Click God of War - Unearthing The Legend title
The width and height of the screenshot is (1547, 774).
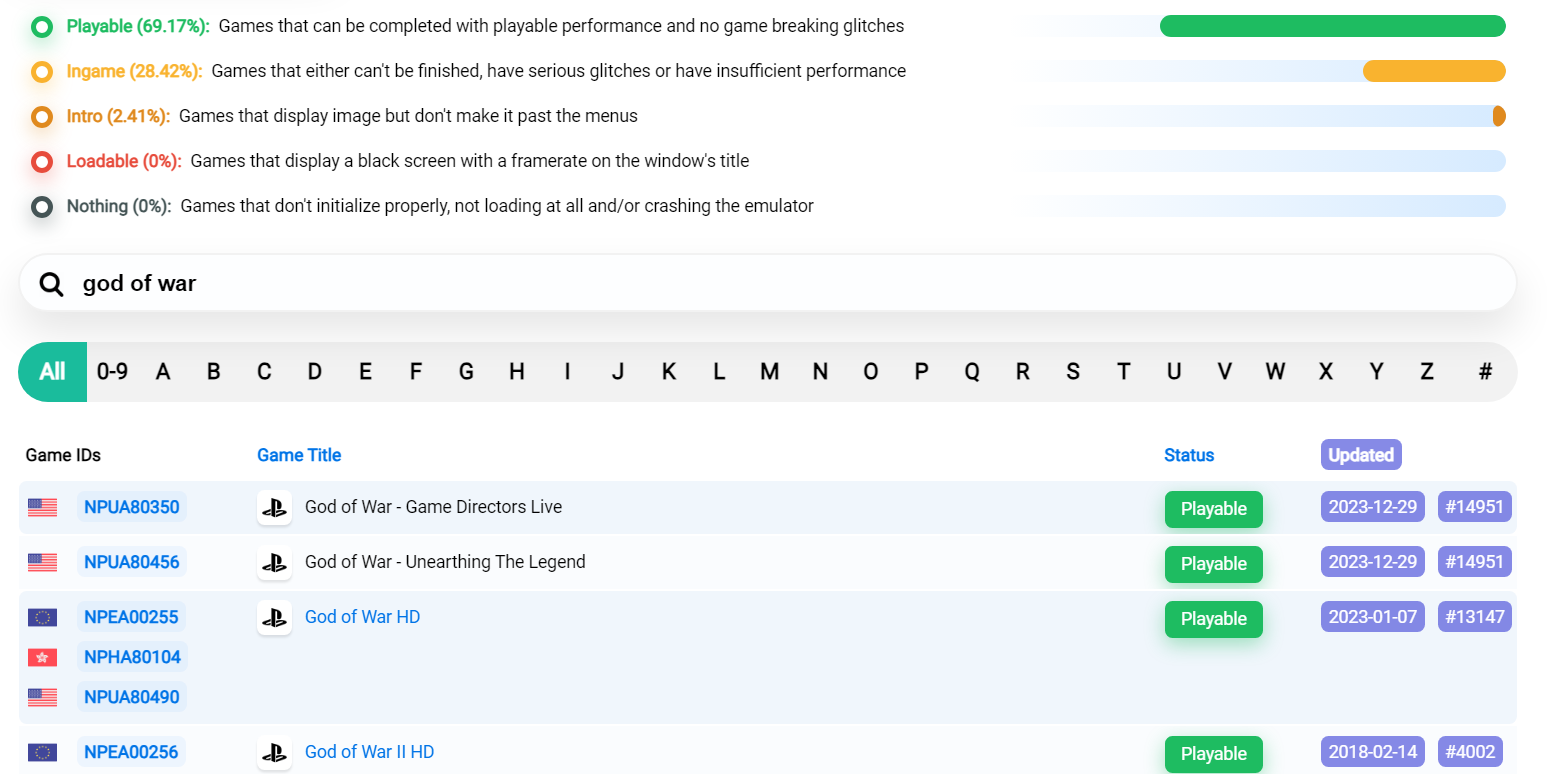[445, 562]
